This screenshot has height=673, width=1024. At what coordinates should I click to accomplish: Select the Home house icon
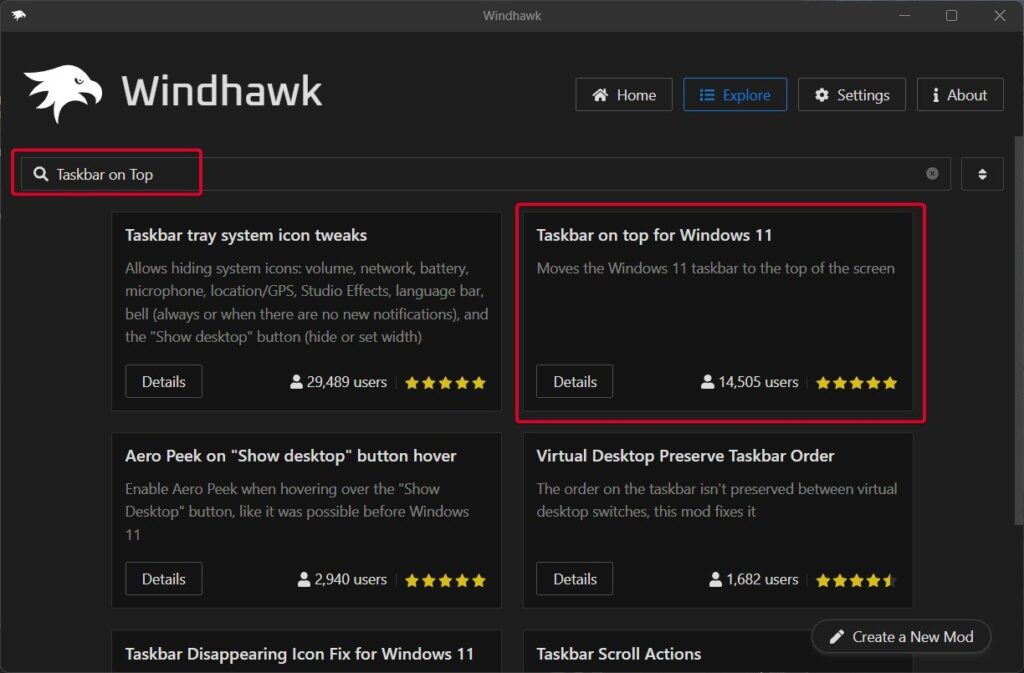tap(599, 94)
